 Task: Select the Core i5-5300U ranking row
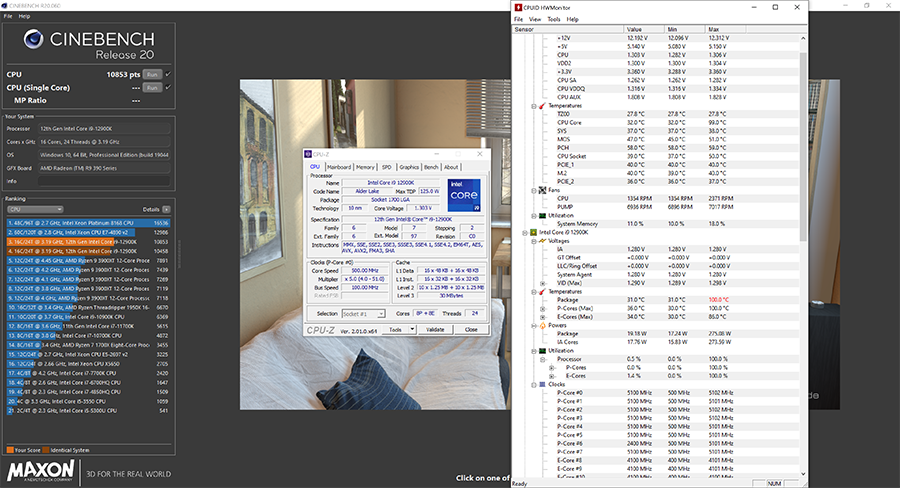[88, 410]
